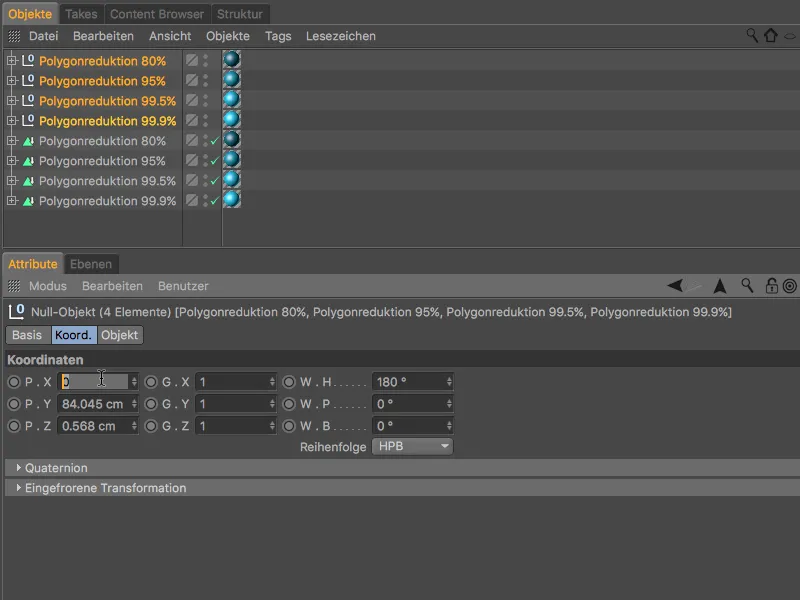Viewport: 800px width, 600px height.
Task: Click material sphere tag of orange Polygonreduktion 80%
Action: click(232, 59)
